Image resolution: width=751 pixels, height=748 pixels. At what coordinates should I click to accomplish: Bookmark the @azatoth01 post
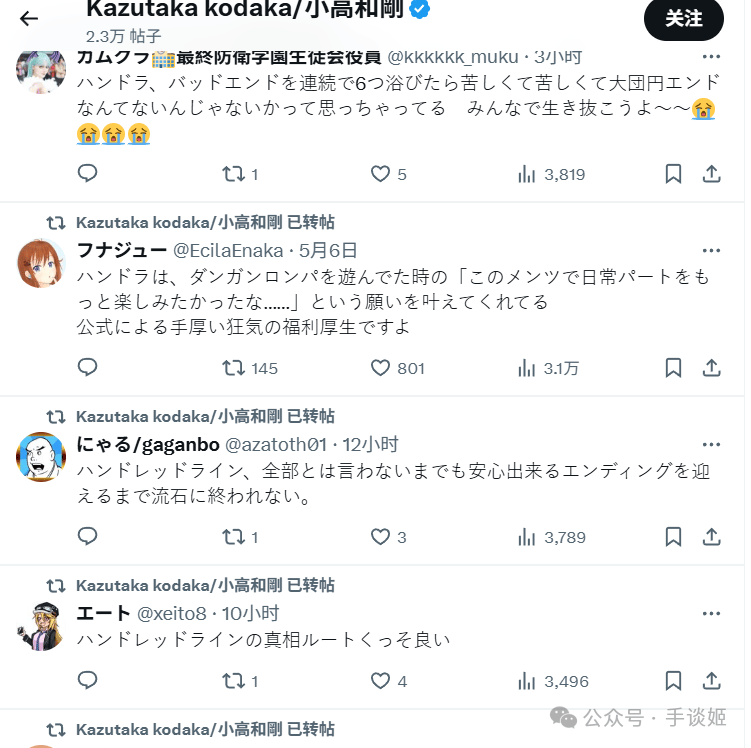[x=673, y=537]
